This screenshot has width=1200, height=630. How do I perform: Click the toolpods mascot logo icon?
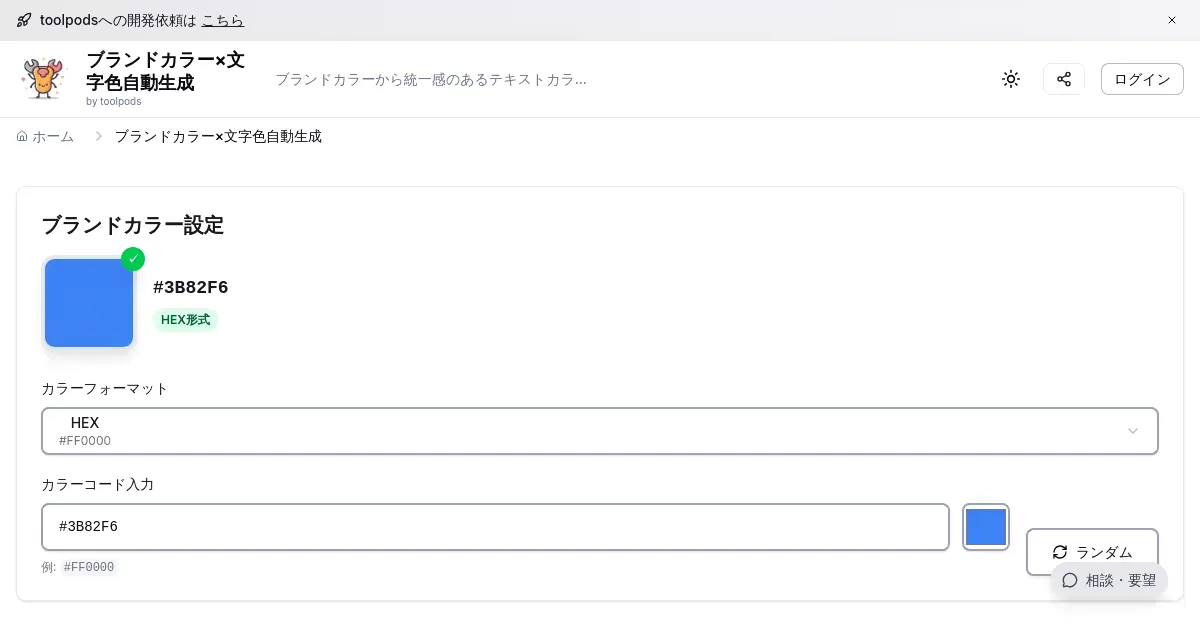(43, 79)
